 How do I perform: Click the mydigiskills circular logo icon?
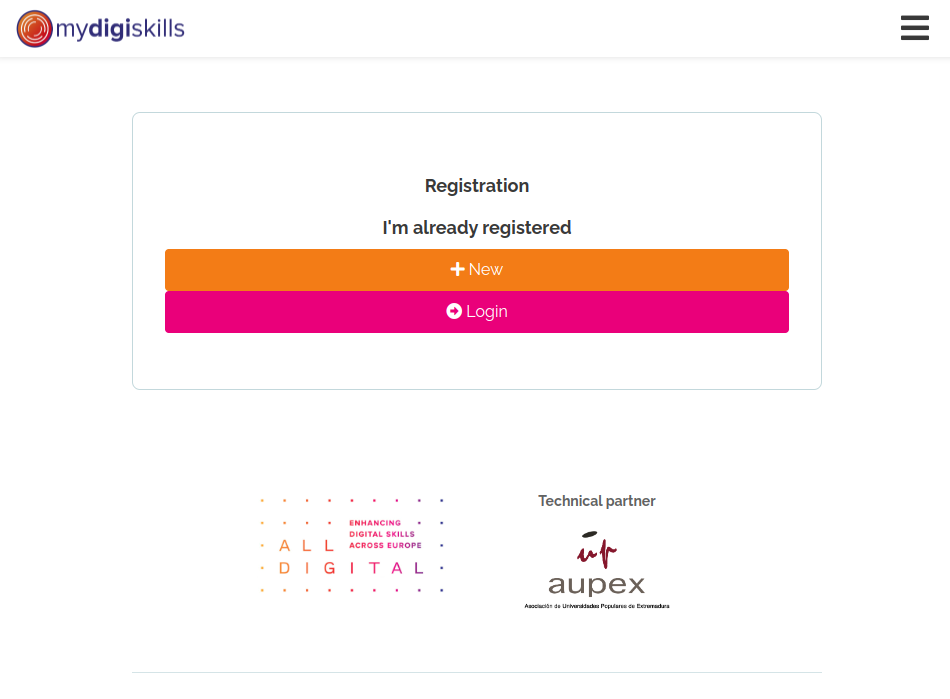(34, 29)
